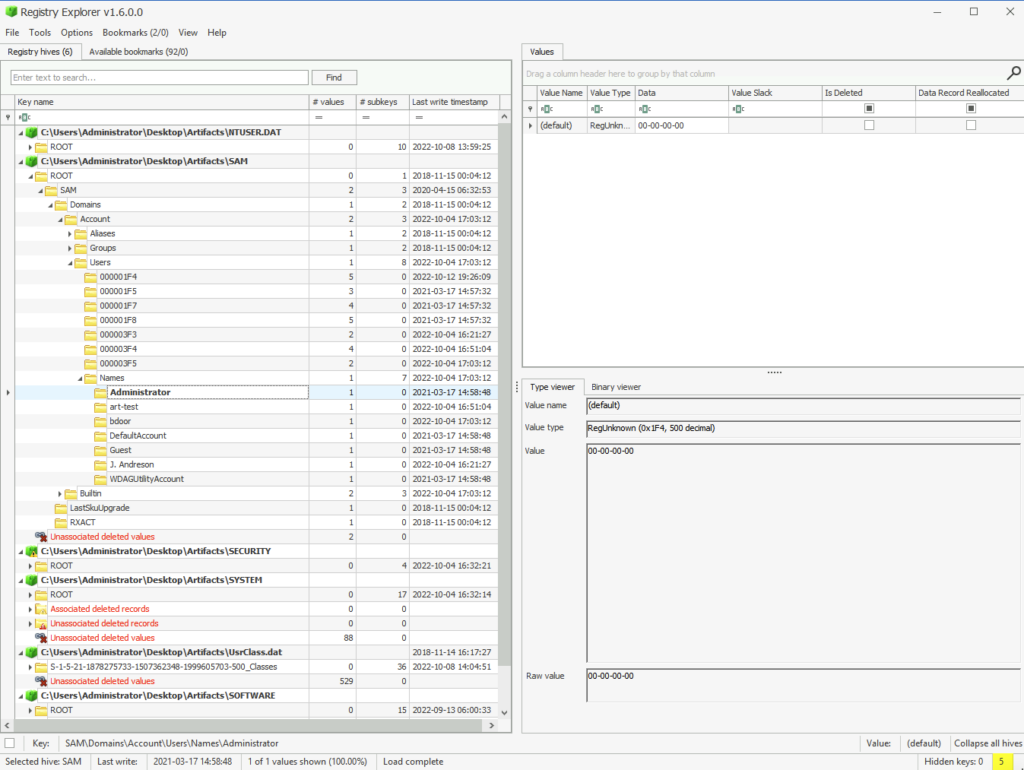
Task: Open the View menu
Action: coord(188,33)
